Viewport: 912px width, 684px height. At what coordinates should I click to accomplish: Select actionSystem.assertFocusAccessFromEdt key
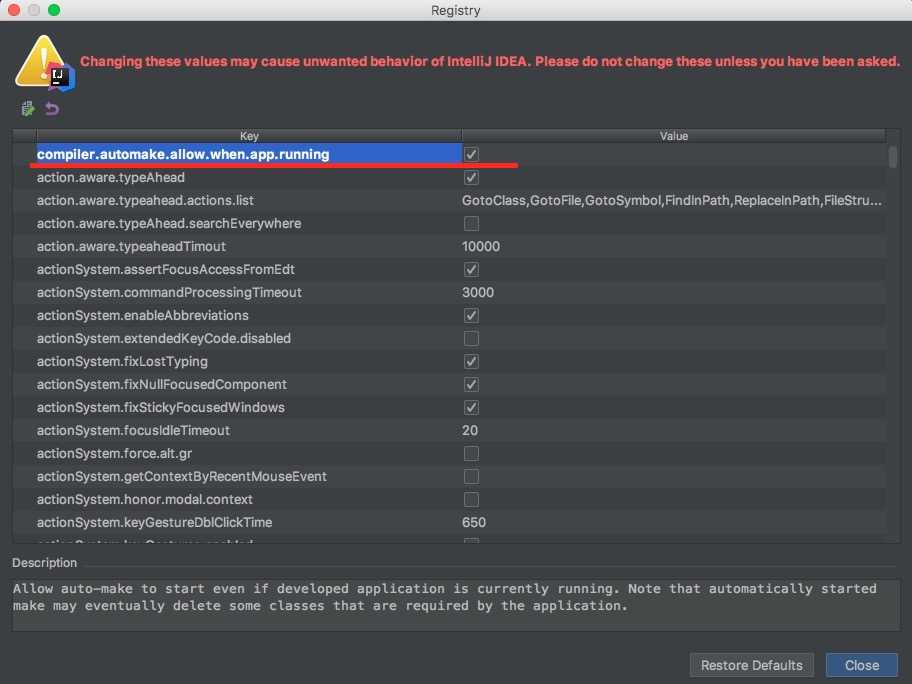point(165,269)
